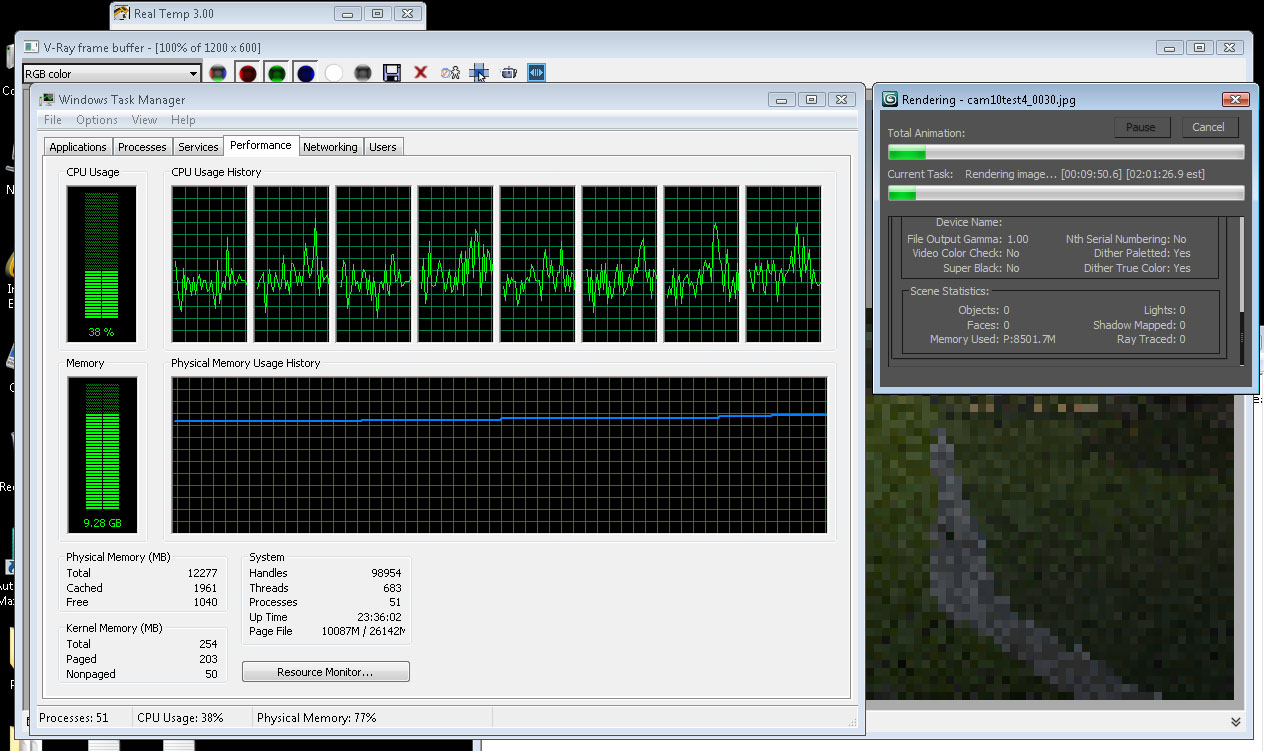Save image with the floppy disk icon
Screen dimensions: 1264x751
click(x=392, y=73)
